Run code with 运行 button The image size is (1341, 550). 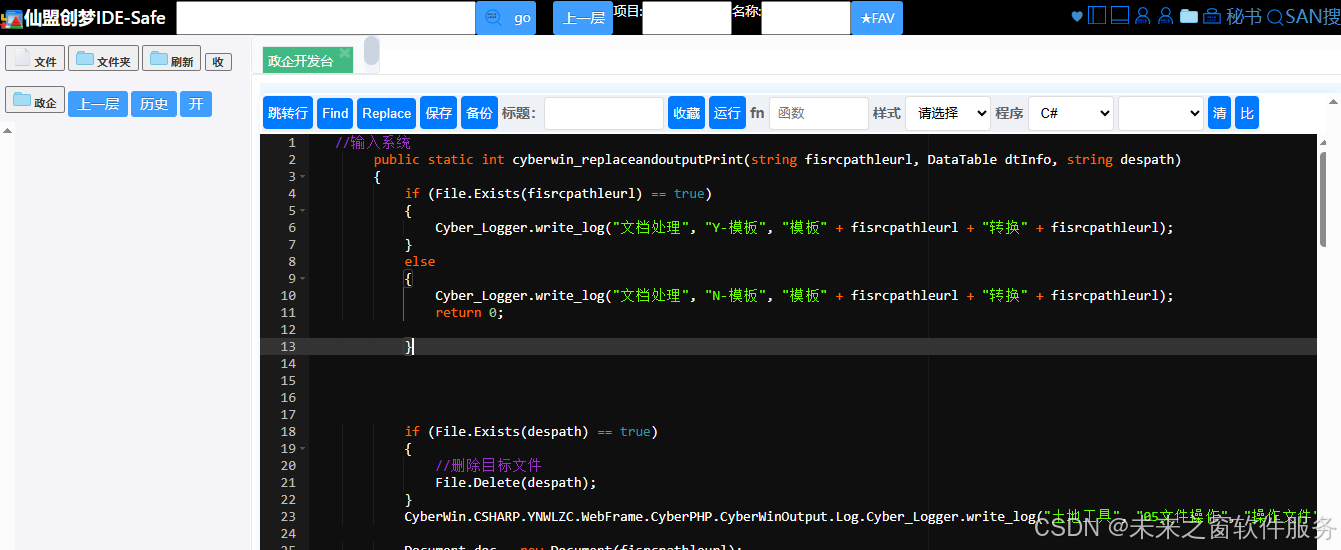727,113
